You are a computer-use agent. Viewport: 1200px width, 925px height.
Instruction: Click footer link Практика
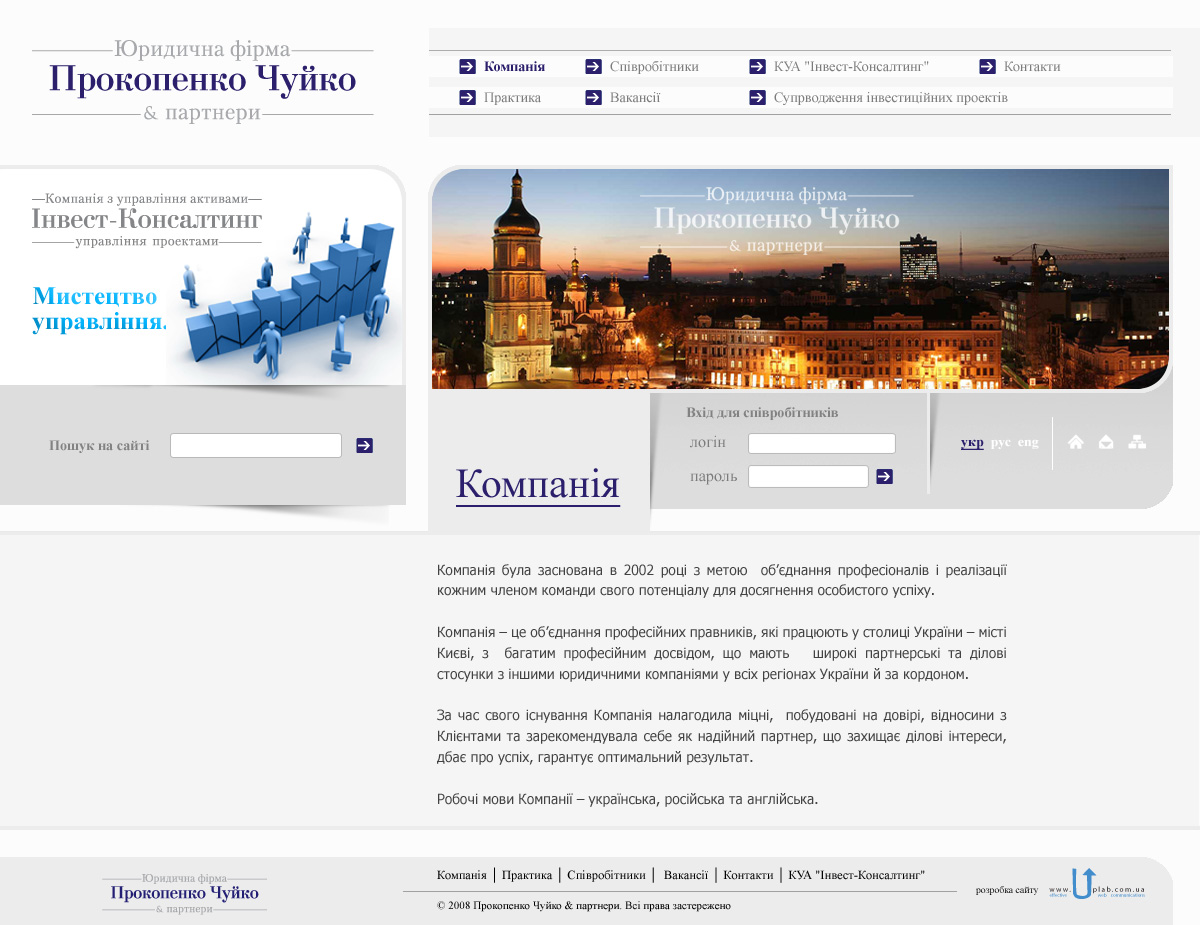pyautogui.click(x=527, y=875)
